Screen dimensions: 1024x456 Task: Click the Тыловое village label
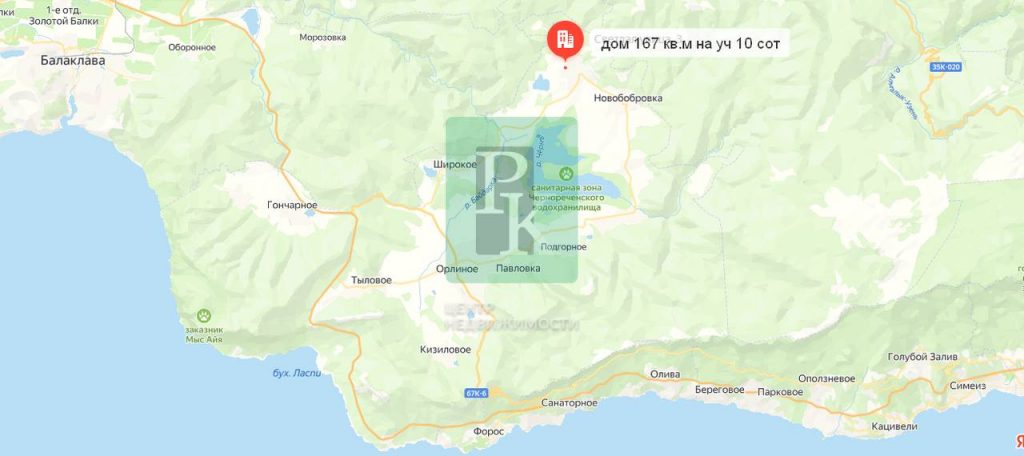(371, 280)
